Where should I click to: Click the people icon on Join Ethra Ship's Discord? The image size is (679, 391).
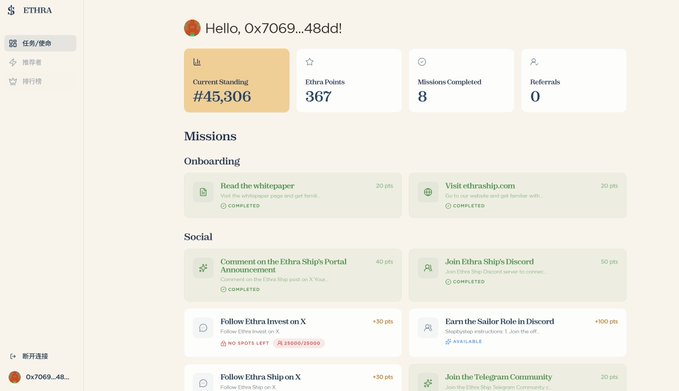[428, 268]
